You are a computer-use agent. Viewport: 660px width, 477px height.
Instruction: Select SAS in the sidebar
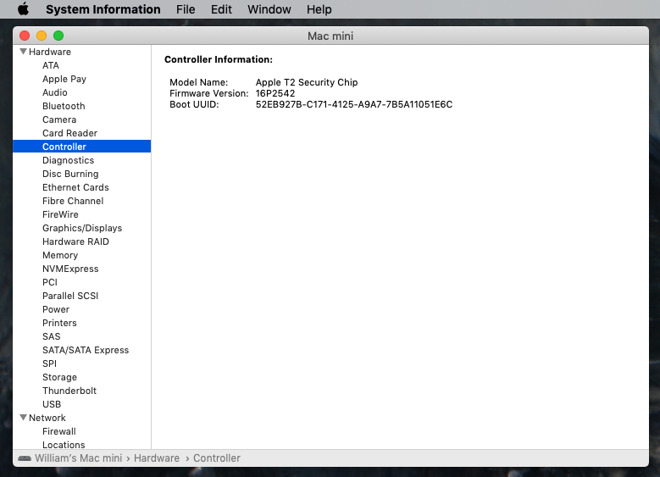[51, 336]
